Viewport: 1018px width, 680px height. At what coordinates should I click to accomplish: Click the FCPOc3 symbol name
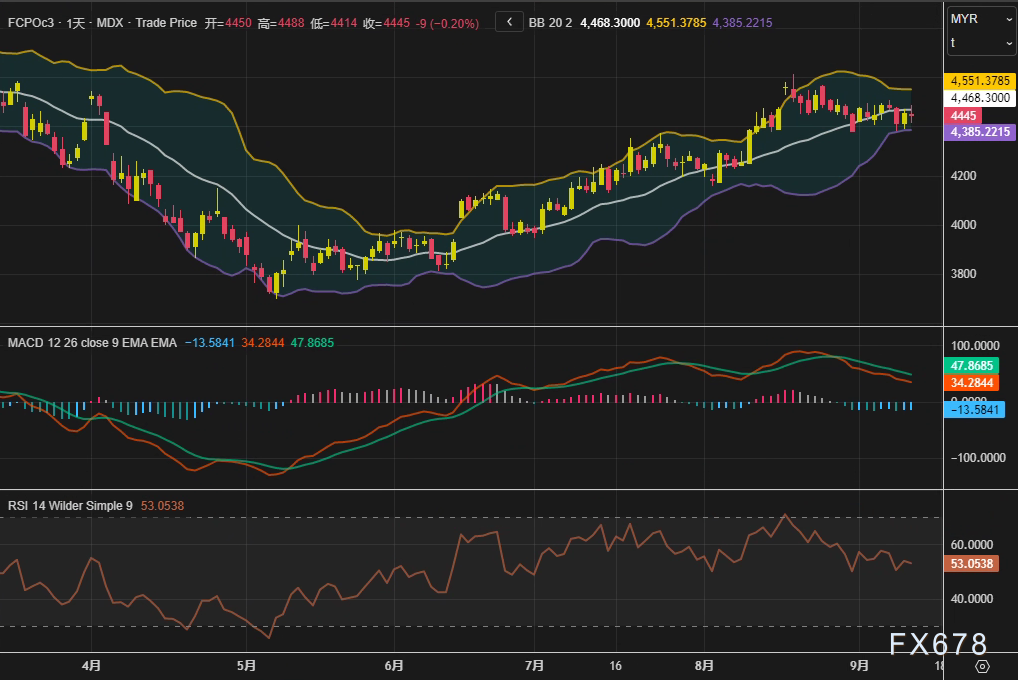31,21
